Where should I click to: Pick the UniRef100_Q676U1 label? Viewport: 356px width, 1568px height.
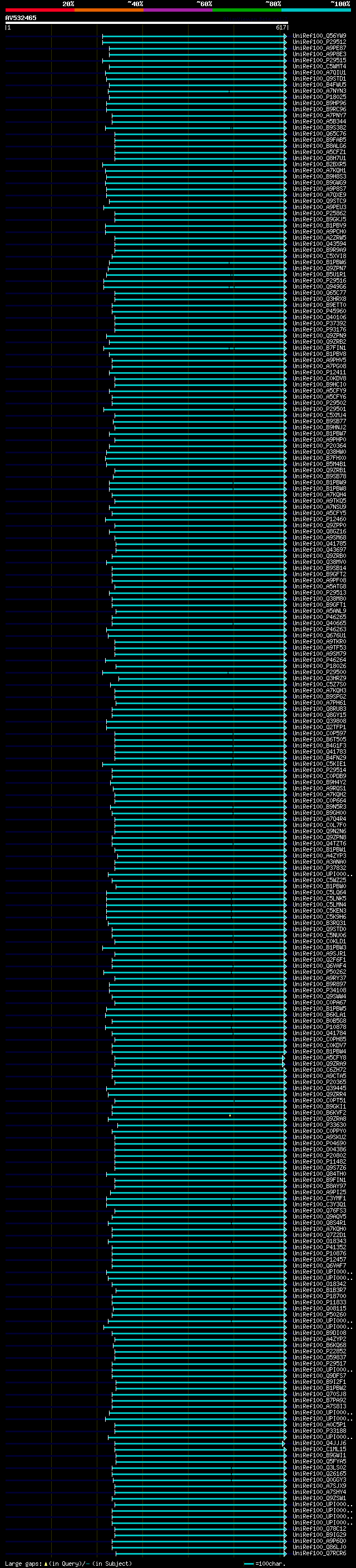[319, 635]
